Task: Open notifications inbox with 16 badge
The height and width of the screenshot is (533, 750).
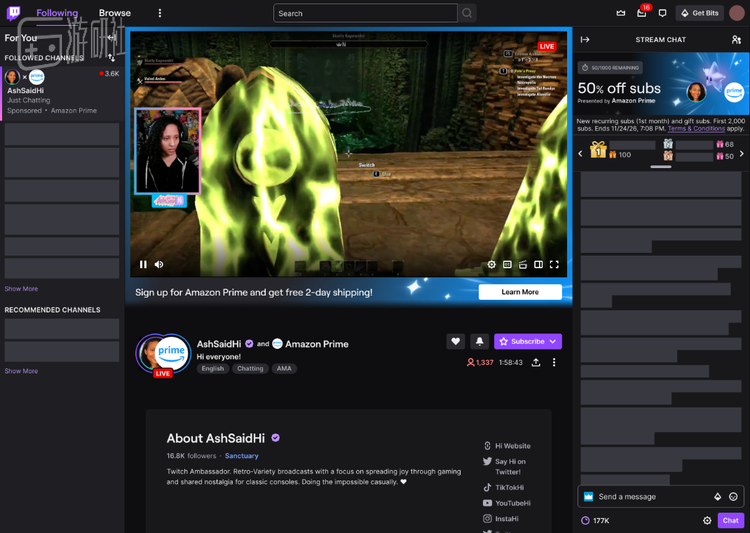Action: click(642, 13)
